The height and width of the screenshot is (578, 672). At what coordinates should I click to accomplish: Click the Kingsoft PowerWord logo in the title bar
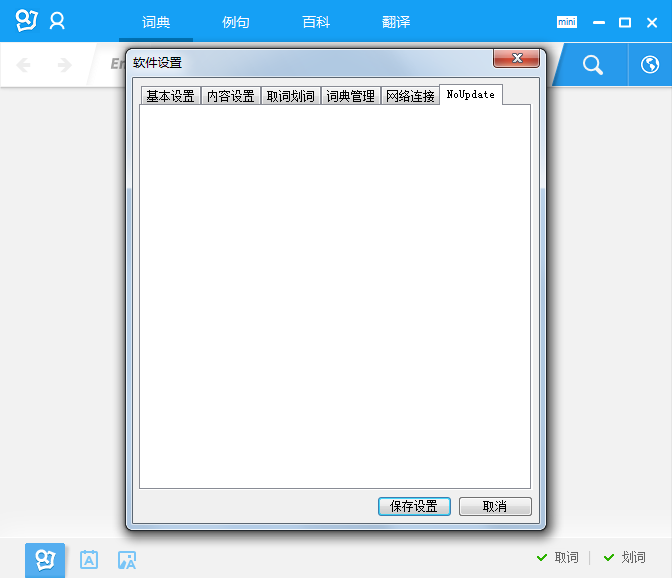pyautogui.click(x=27, y=21)
